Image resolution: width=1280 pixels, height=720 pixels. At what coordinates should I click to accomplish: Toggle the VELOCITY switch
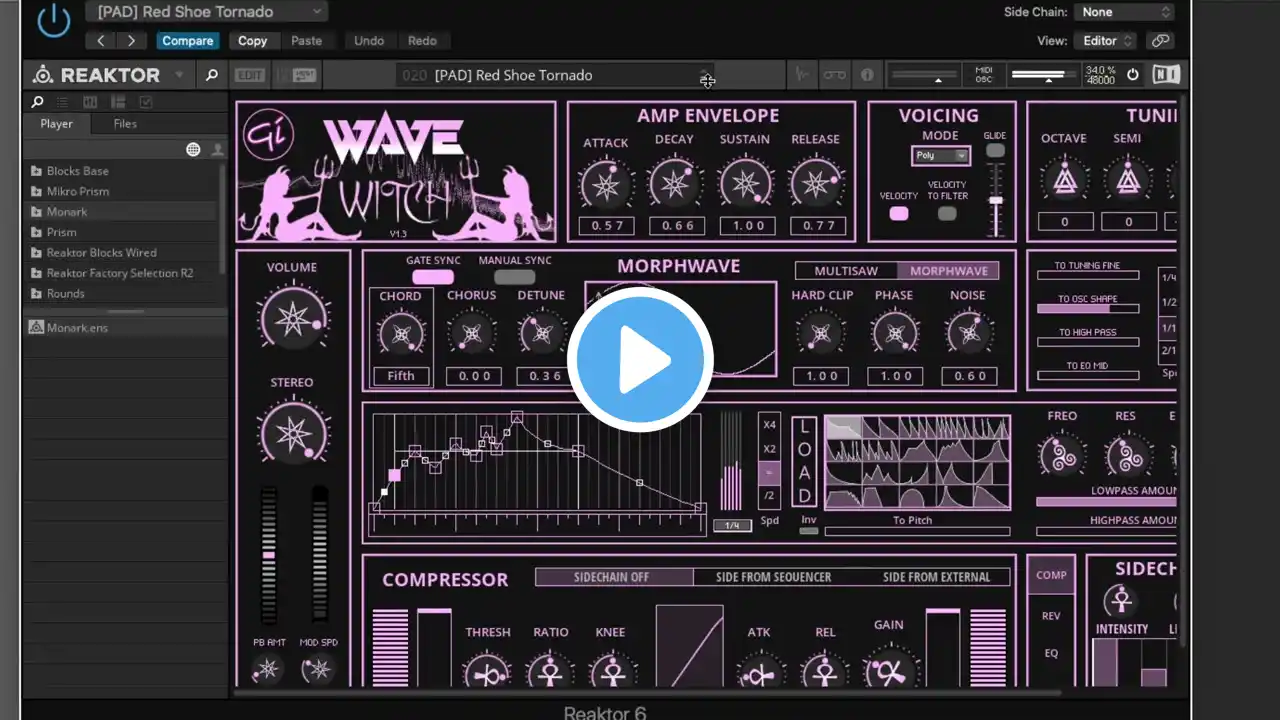(899, 213)
